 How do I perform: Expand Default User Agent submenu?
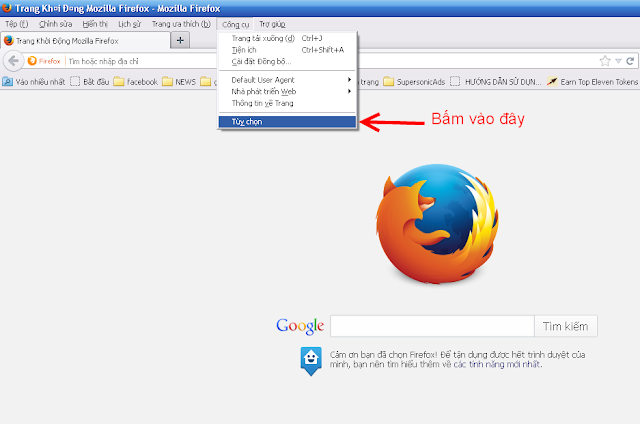(287, 80)
